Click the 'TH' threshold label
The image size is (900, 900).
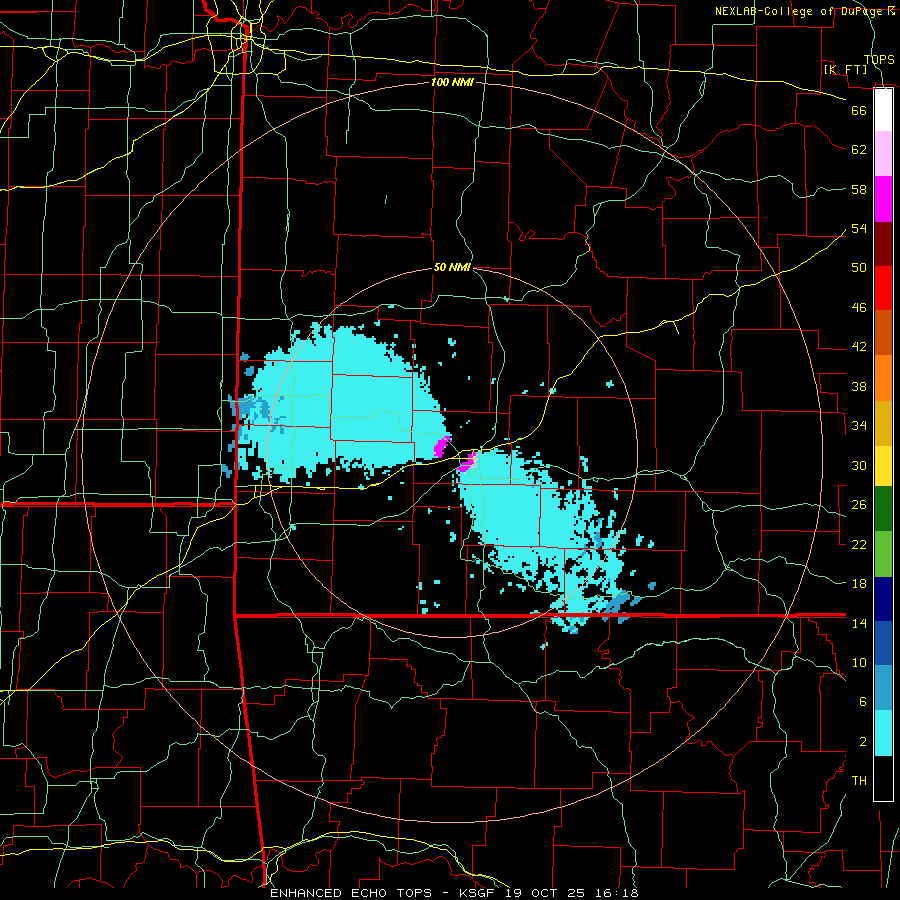859,780
